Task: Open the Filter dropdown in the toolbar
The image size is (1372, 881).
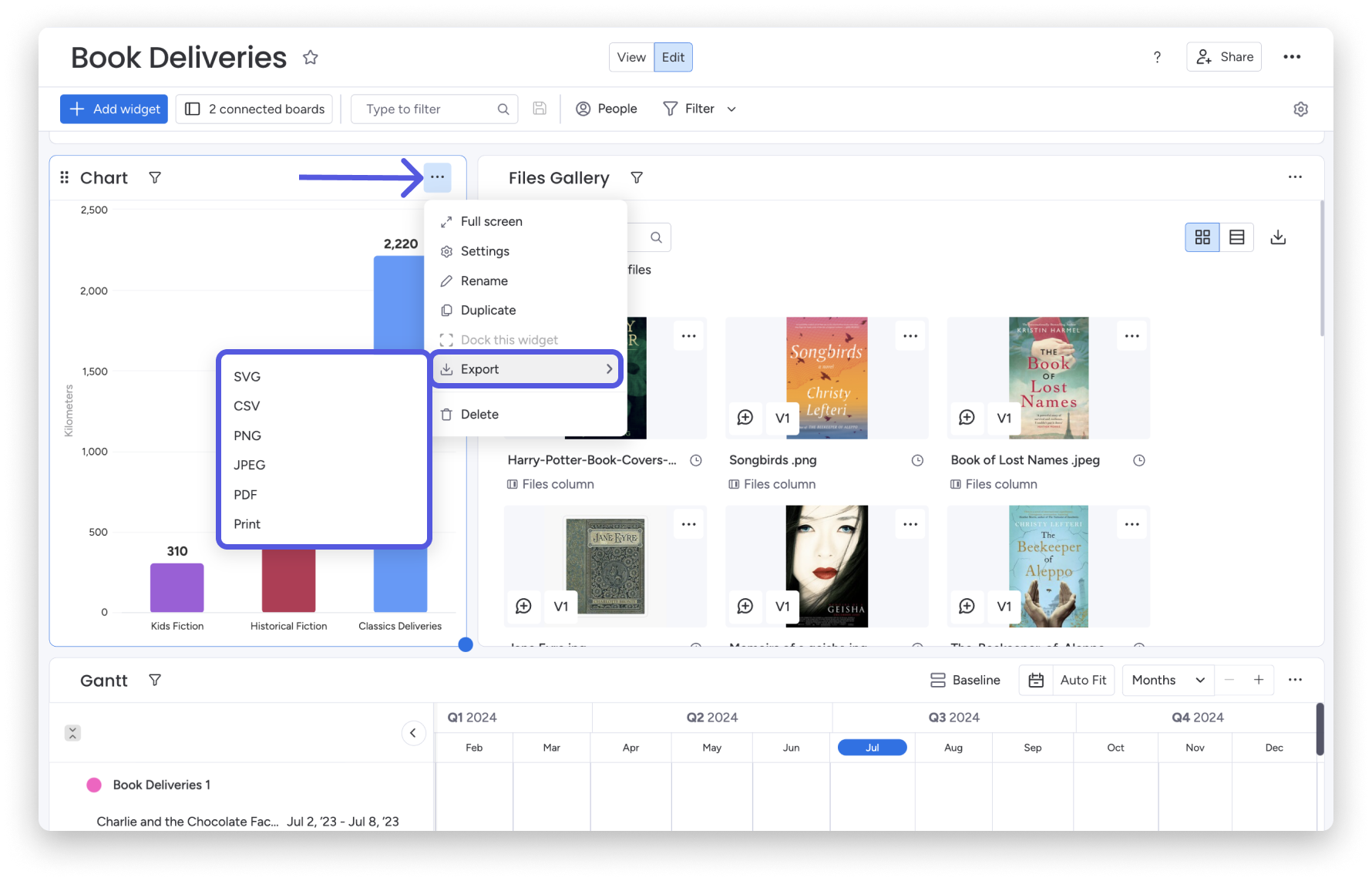Action: coord(700,109)
